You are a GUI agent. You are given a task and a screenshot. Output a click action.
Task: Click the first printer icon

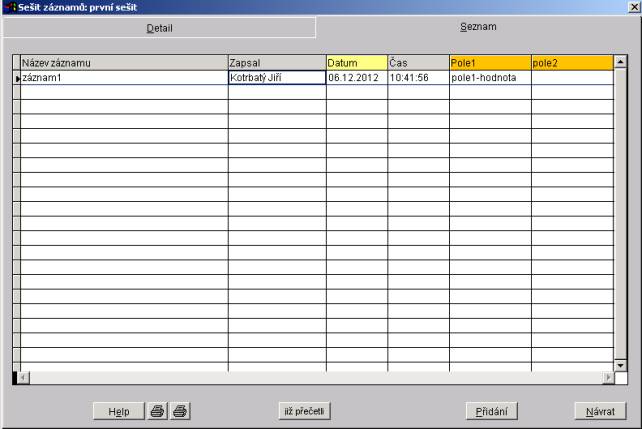tap(158, 411)
